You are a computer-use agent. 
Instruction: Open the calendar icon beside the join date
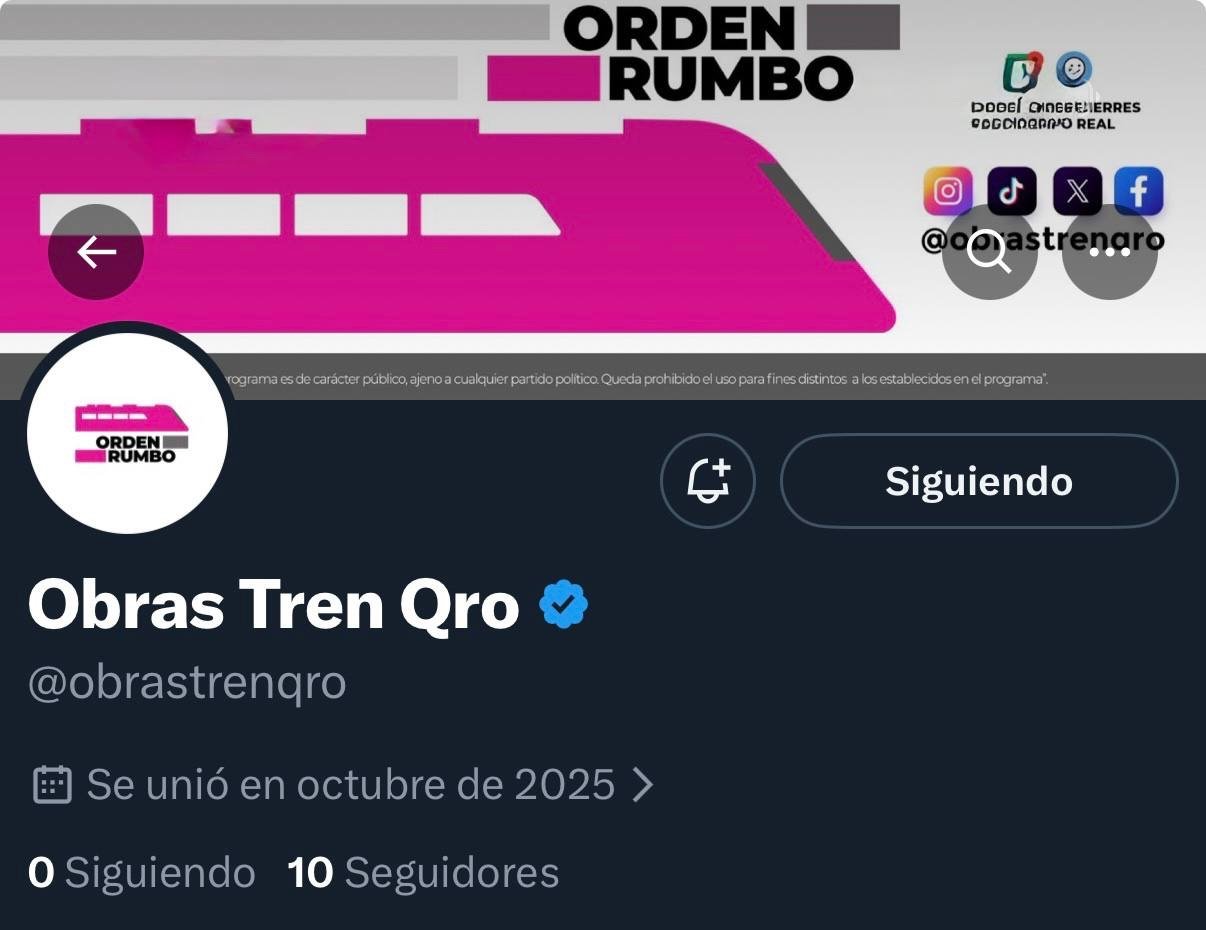tap(52, 785)
